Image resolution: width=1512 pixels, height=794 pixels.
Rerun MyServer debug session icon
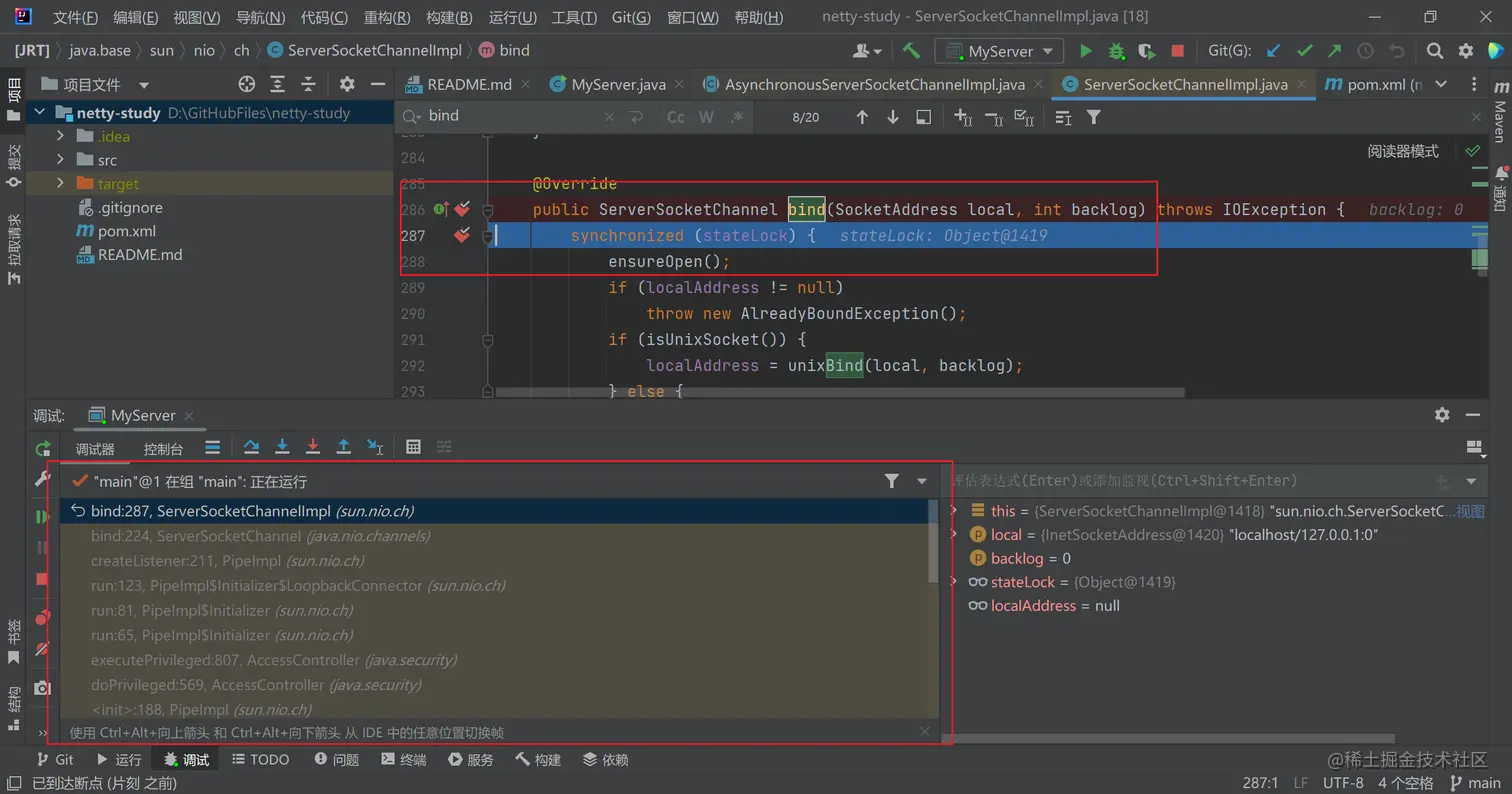tap(42, 449)
